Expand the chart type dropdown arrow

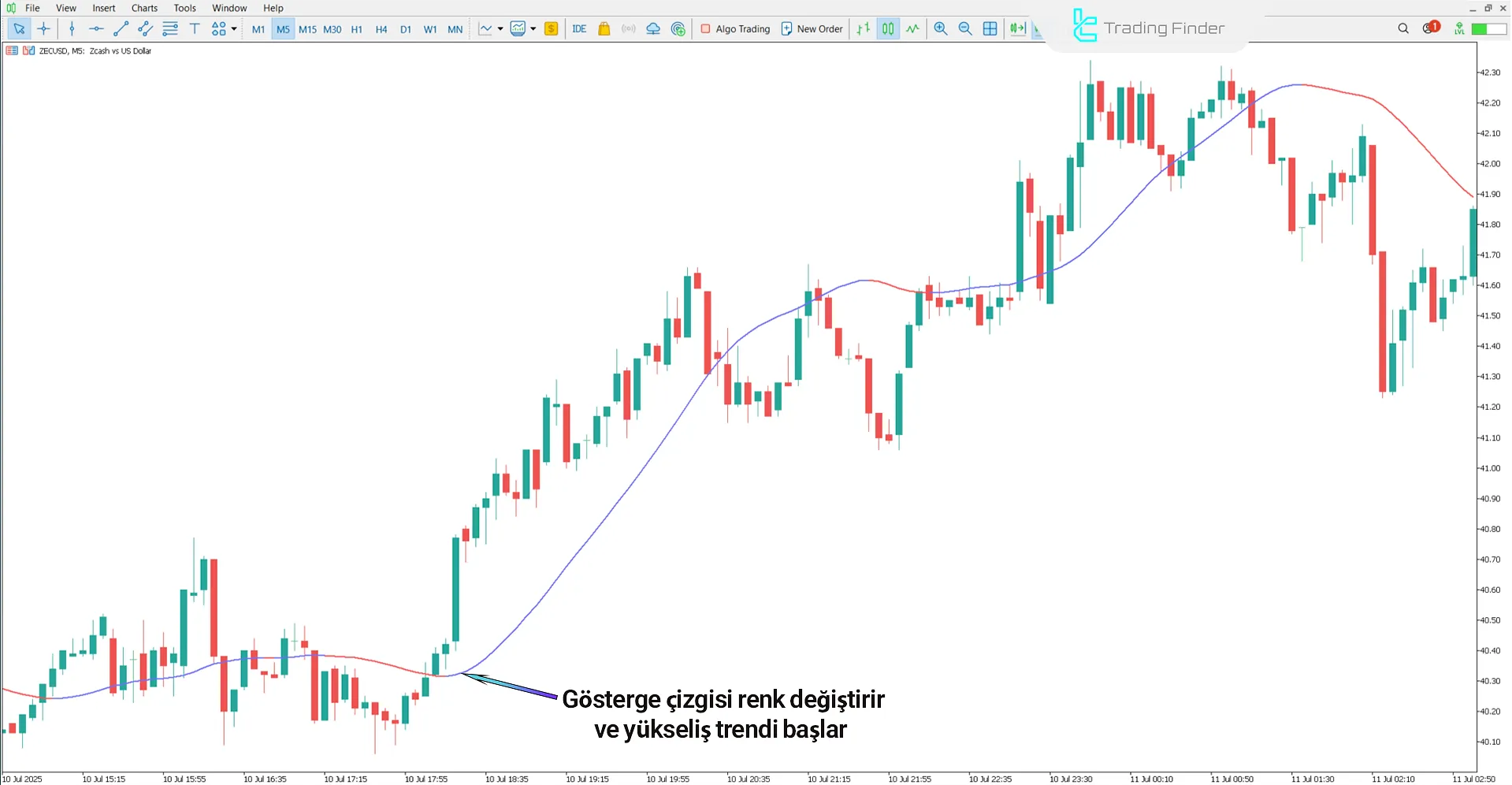click(x=500, y=29)
